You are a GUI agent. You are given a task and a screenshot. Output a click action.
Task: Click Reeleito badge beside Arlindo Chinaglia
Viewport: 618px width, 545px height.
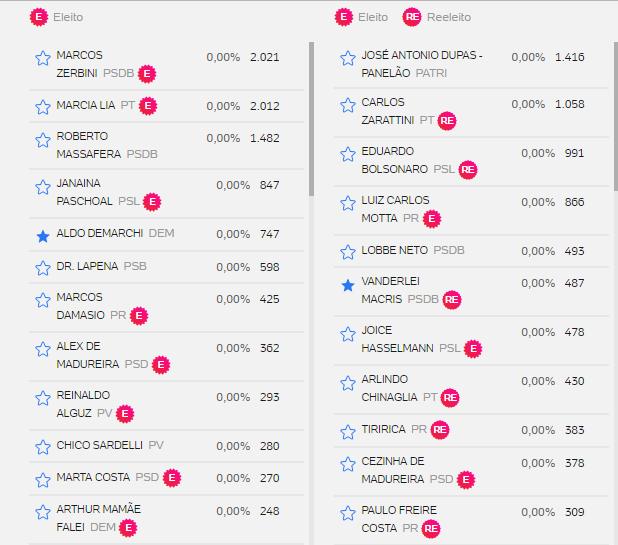point(451,397)
